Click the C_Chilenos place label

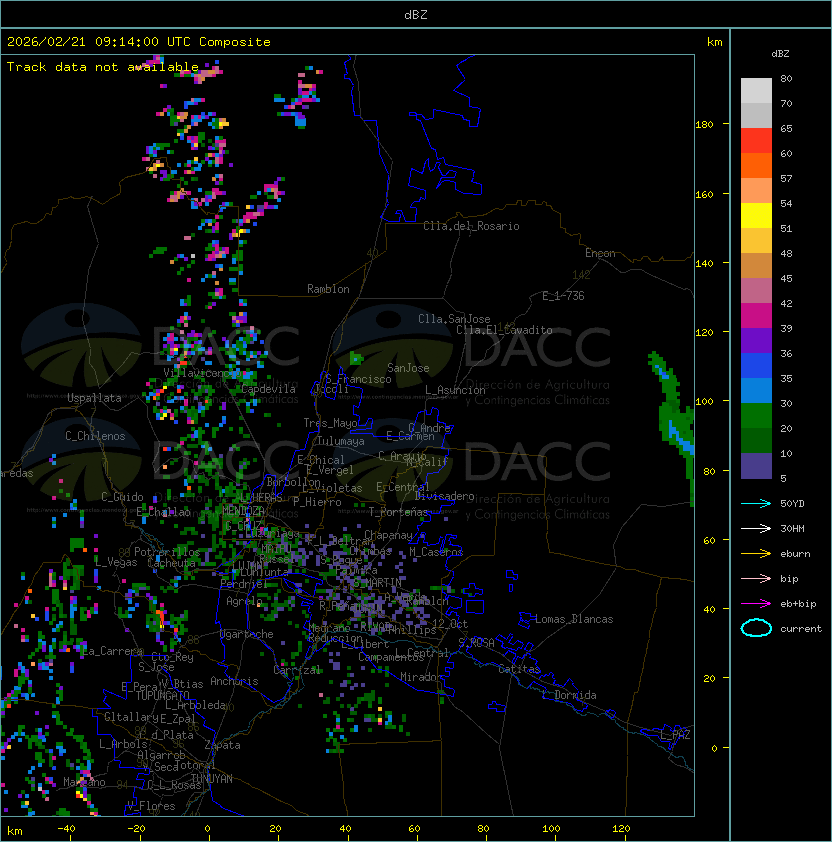pos(95,436)
